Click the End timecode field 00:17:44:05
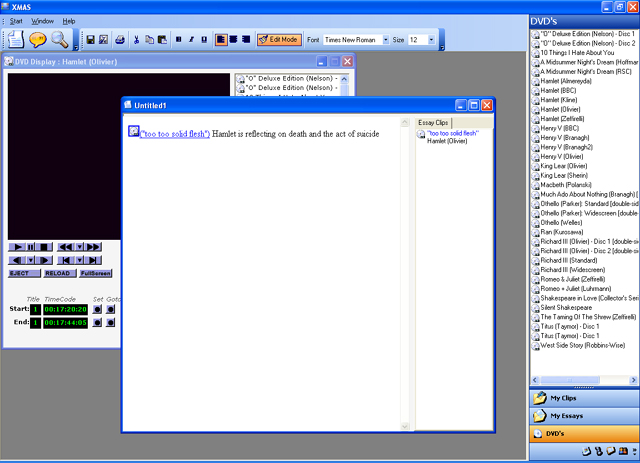 tap(65, 323)
